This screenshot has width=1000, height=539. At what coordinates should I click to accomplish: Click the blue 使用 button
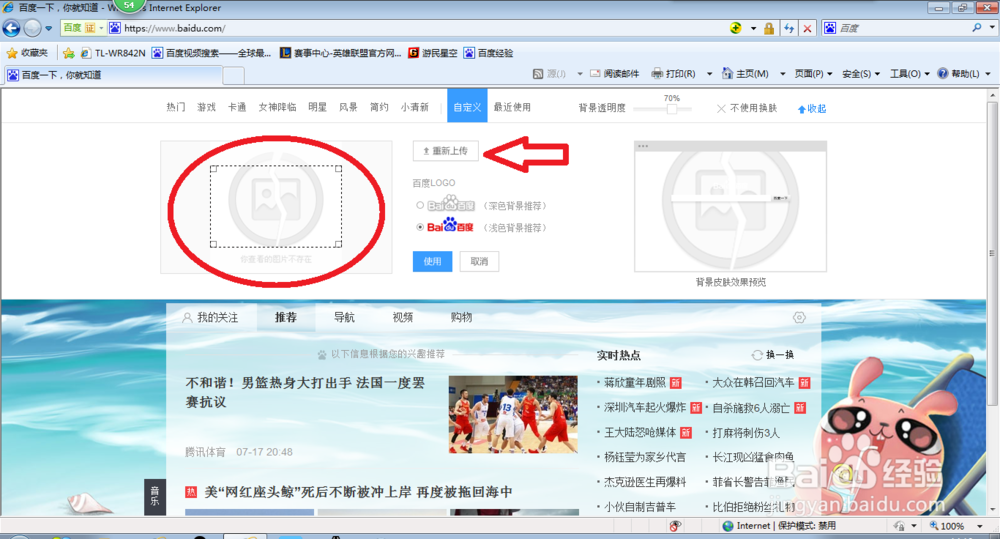coord(432,262)
